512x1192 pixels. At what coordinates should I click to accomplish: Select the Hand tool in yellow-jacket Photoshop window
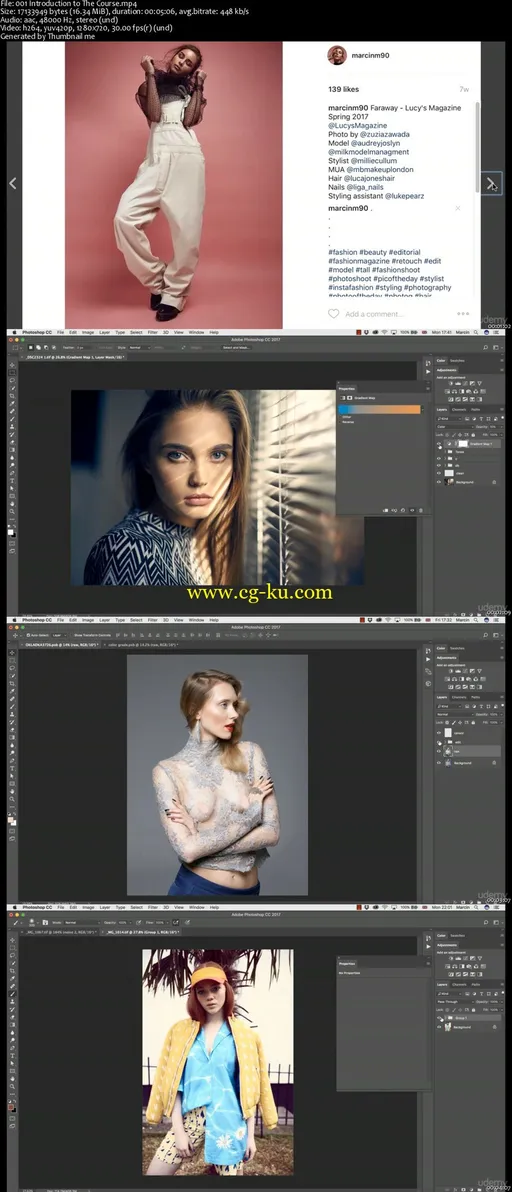point(12,1079)
